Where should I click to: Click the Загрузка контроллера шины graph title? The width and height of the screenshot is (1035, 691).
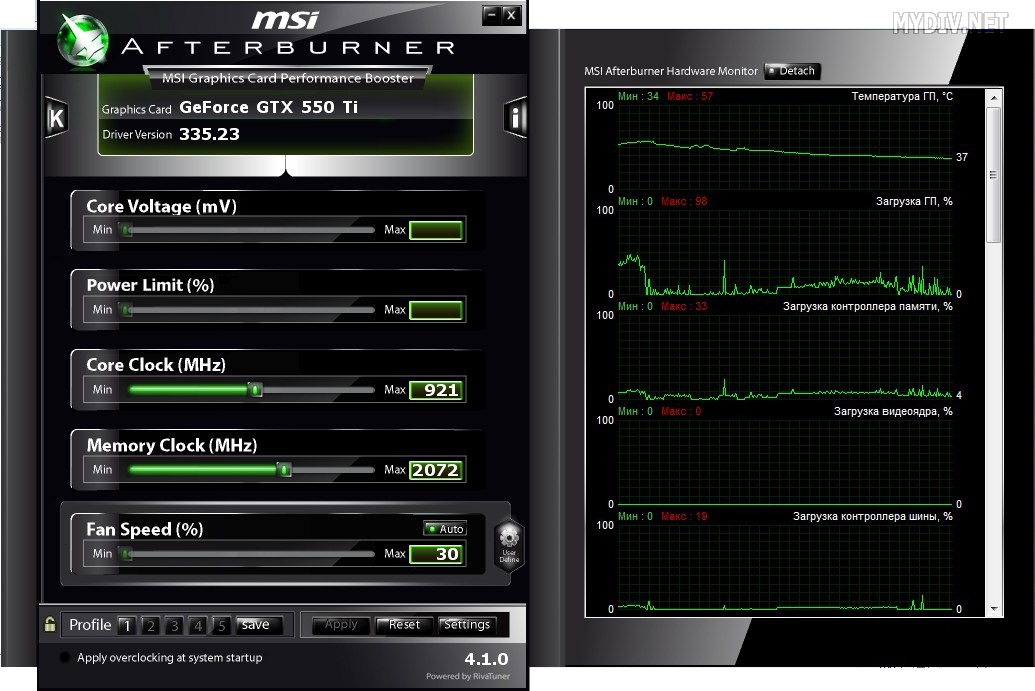pyautogui.click(x=873, y=516)
